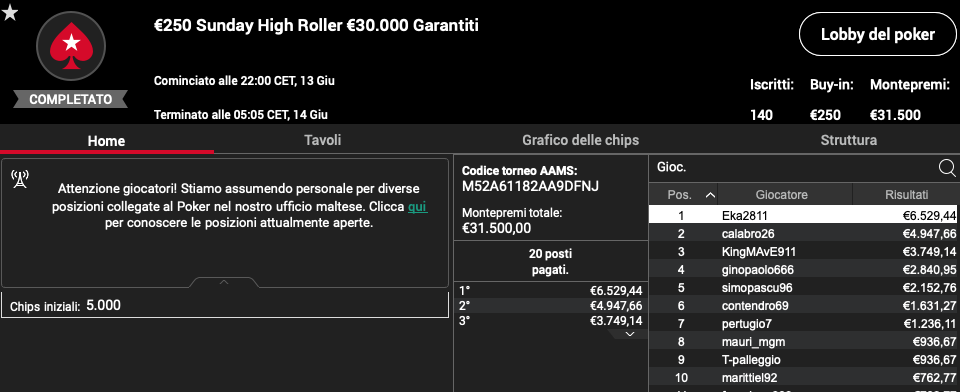Open the Grafico delle chips tab
The image size is (960, 392).
pyautogui.click(x=580, y=140)
